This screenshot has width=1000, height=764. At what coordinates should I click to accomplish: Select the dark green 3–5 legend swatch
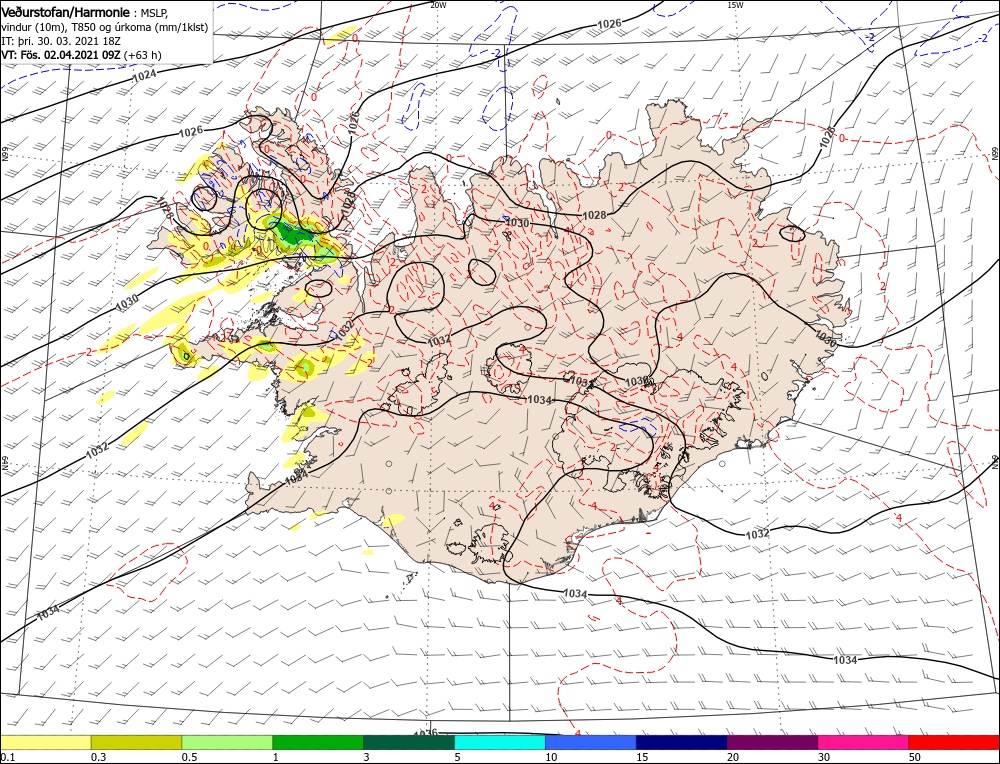[409, 742]
